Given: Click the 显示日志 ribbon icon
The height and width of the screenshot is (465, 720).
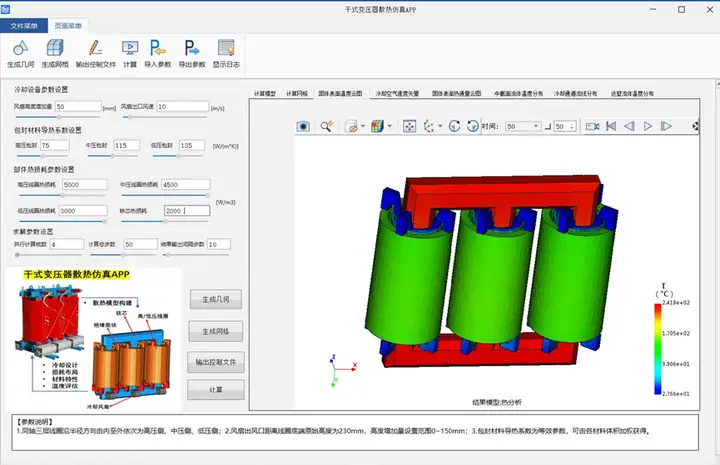Looking at the screenshot, I should click(x=226, y=48).
